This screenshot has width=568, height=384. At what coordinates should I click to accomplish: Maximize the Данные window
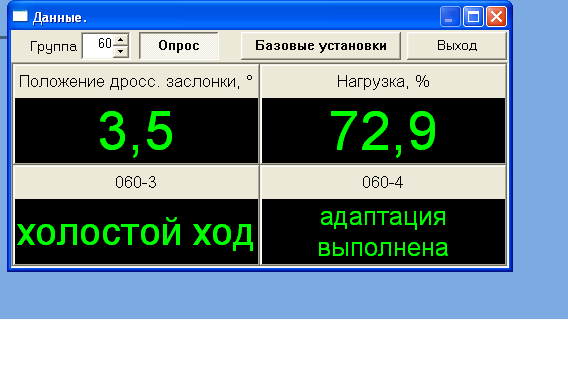pyautogui.click(x=473, y=17)
